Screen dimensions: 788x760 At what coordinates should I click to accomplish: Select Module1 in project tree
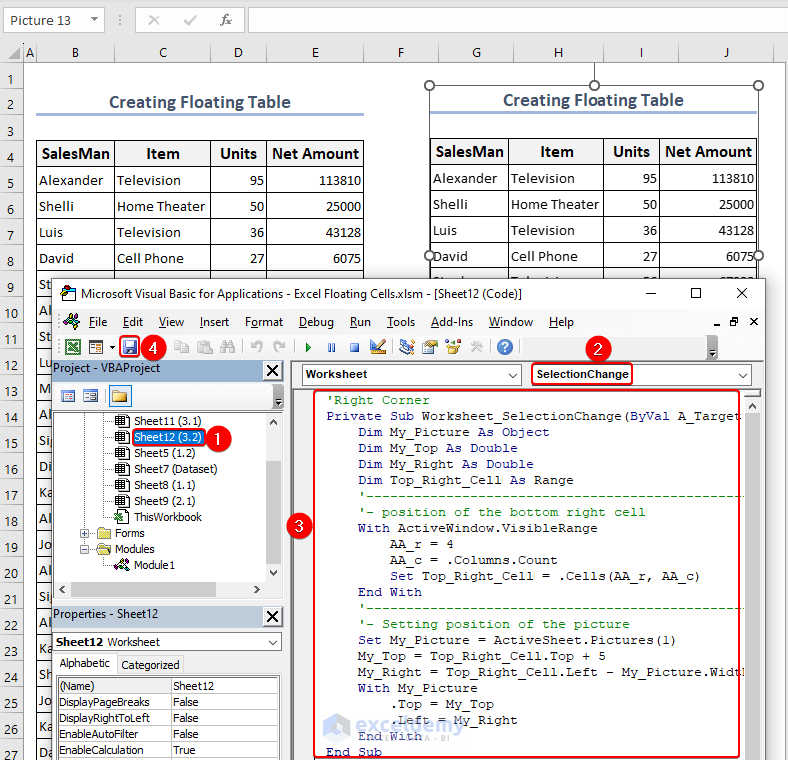click(154, 565)
